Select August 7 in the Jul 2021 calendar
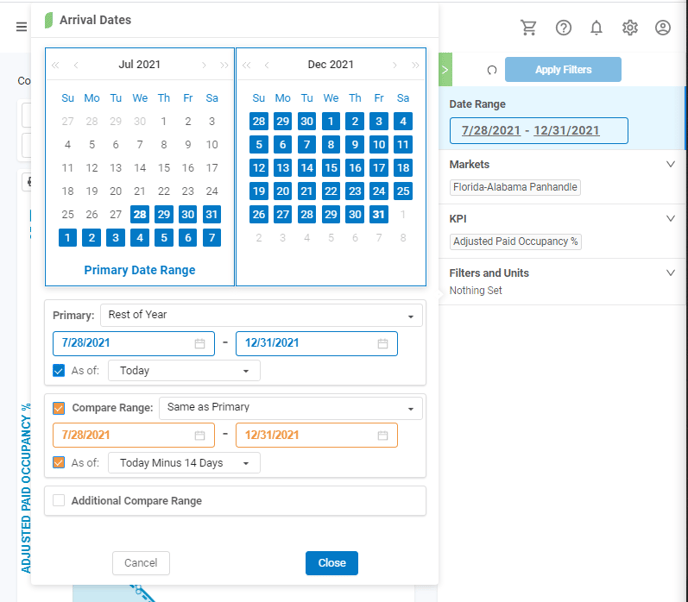 tap(212, 238)
